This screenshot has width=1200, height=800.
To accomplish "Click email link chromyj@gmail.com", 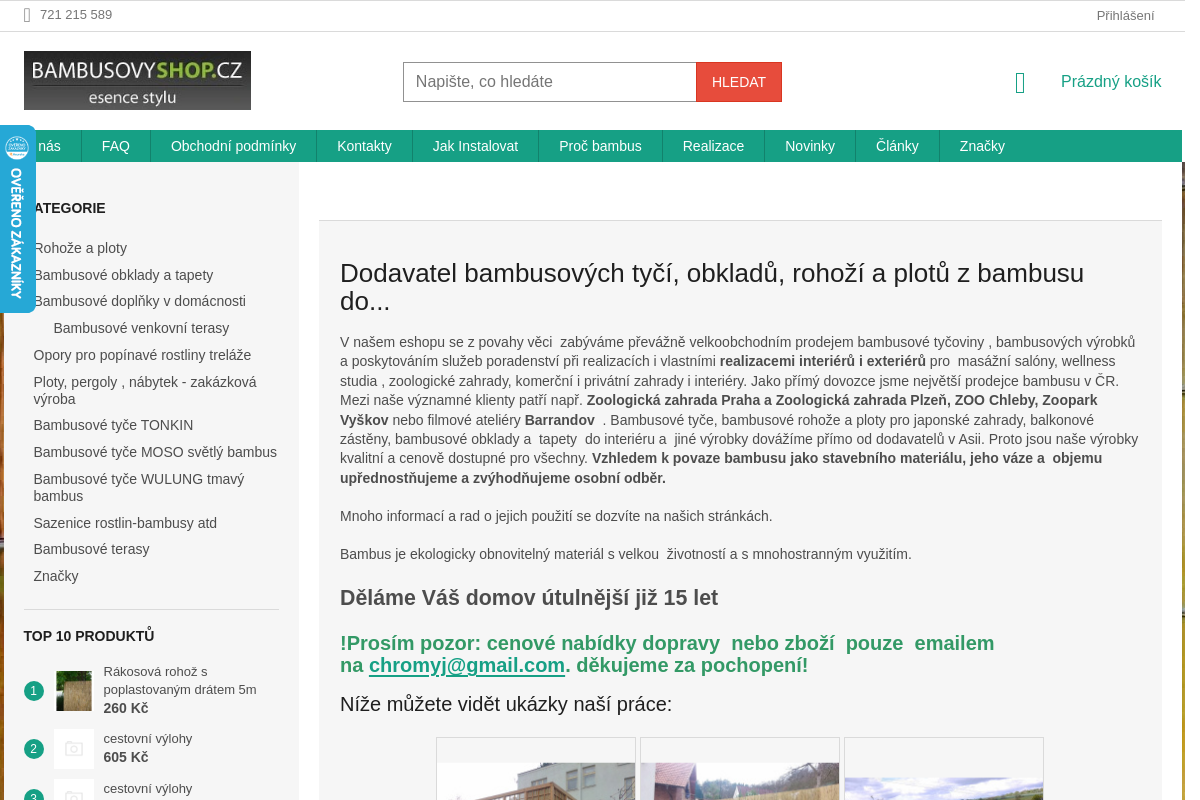I will tap(467, 665).
